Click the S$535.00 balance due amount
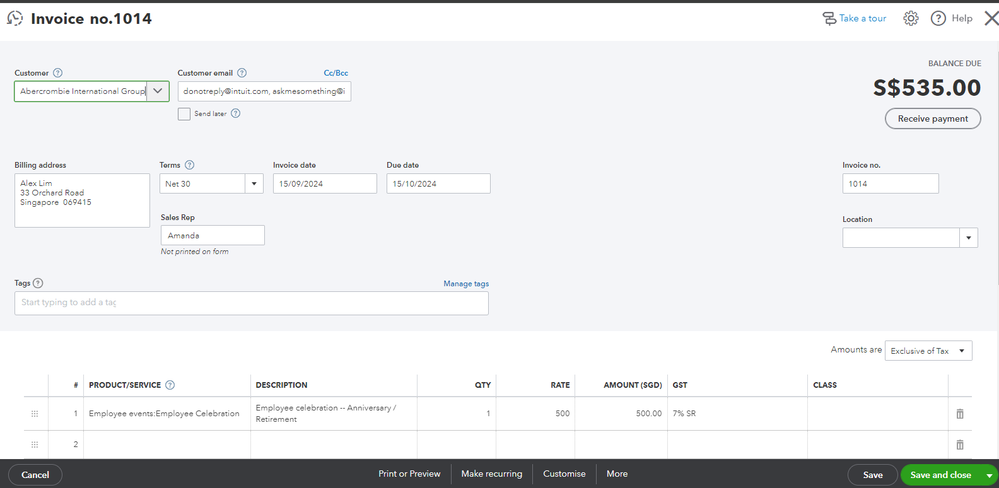 click(x=927, y=88)
